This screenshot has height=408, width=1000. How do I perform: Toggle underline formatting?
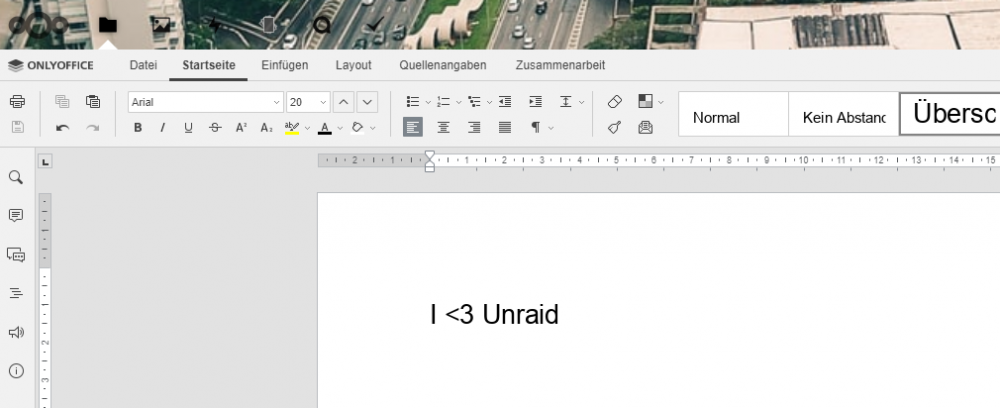click(x=188, y=128)
